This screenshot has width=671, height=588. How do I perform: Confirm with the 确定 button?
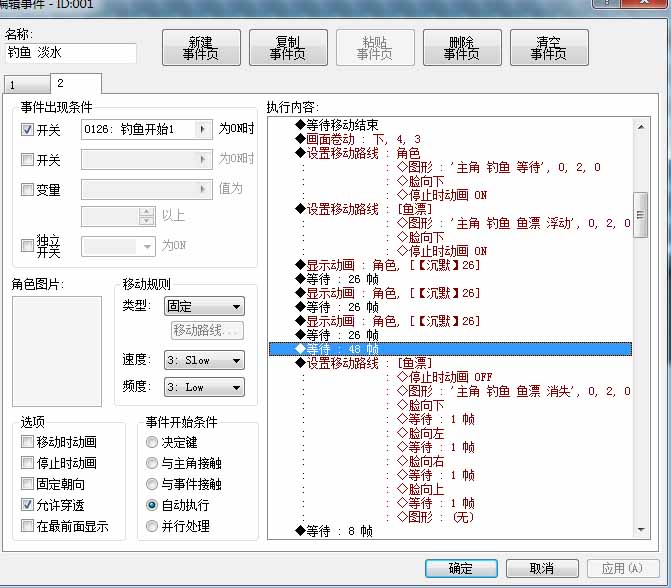click(461, 568)
